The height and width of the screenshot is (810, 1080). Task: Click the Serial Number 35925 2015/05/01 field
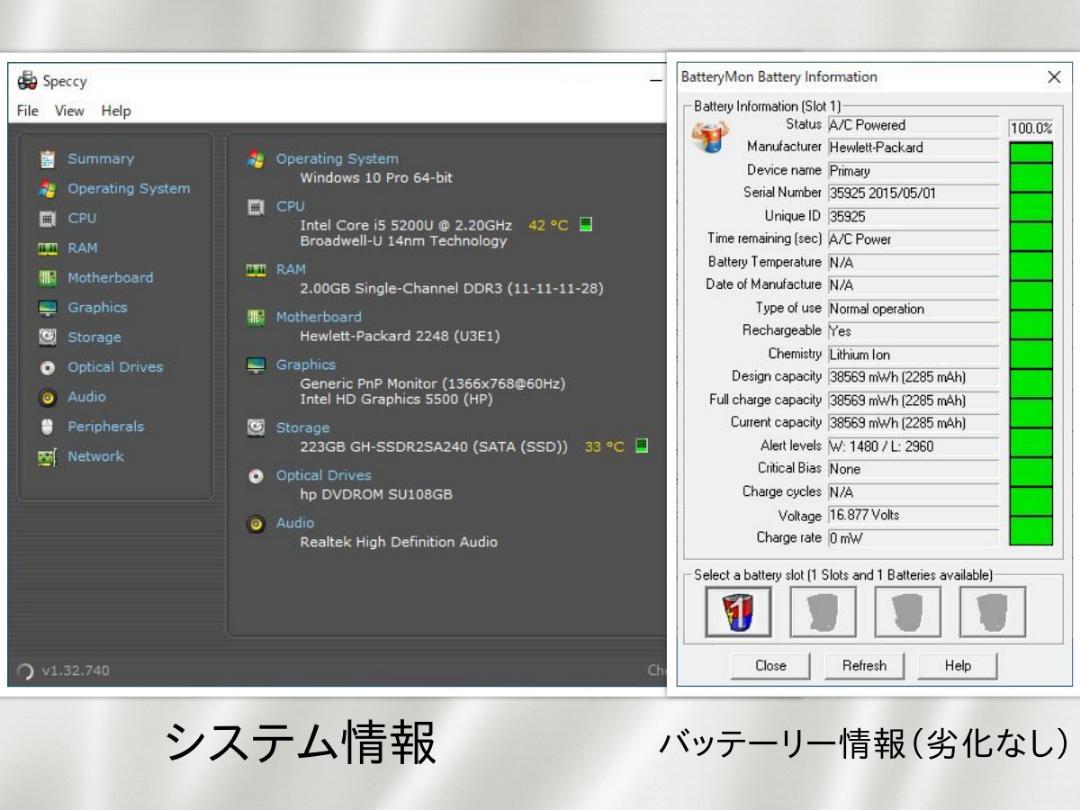click(913, 194)
